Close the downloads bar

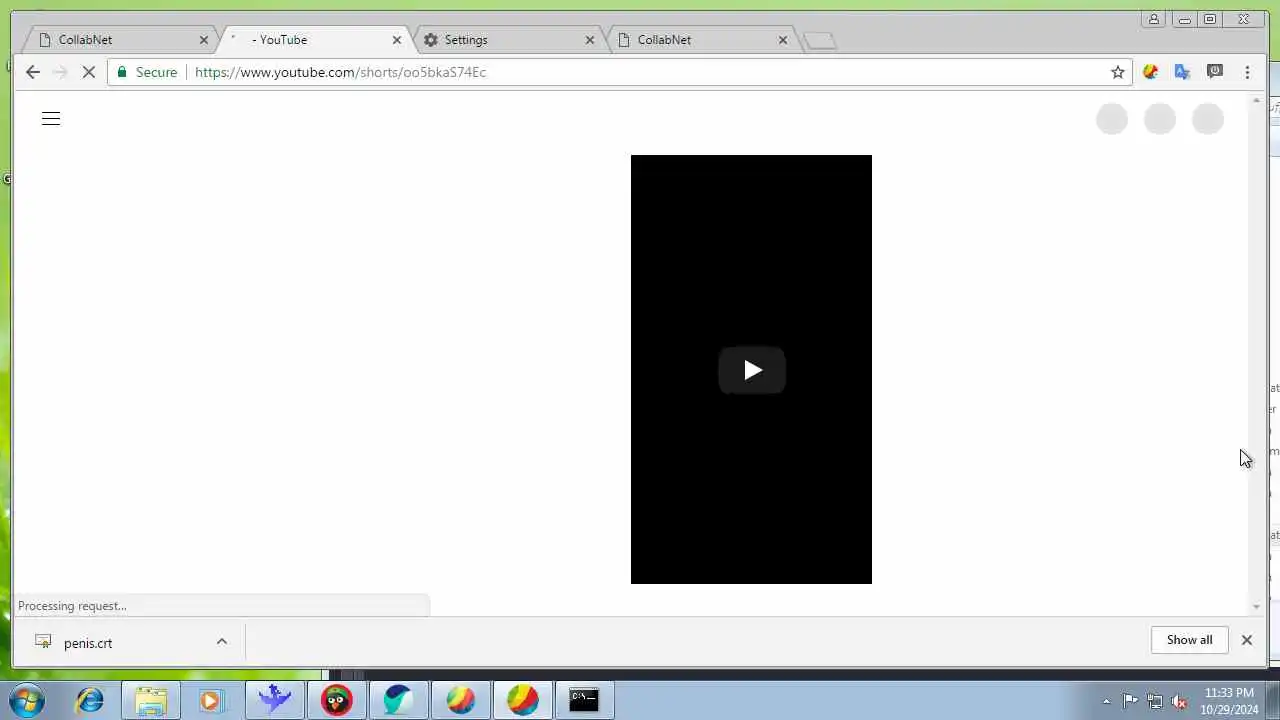coord(1247,640)
